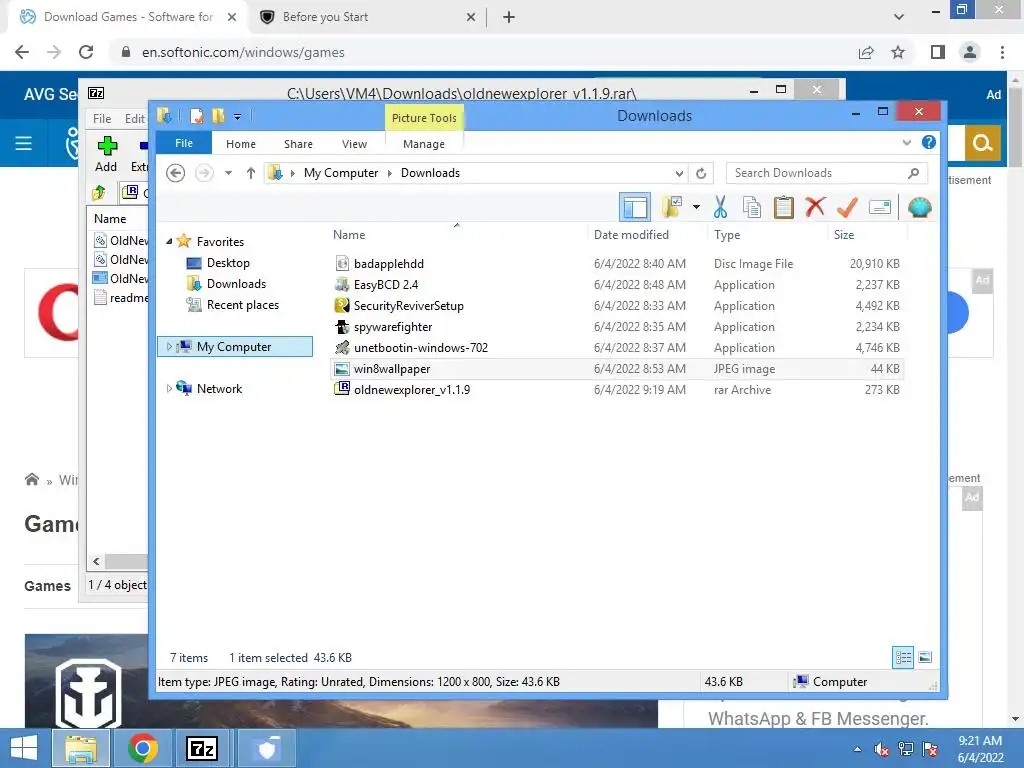1024x768 pixels.
Task: Collapse the Favorites tree node
Action: point(169,242)
